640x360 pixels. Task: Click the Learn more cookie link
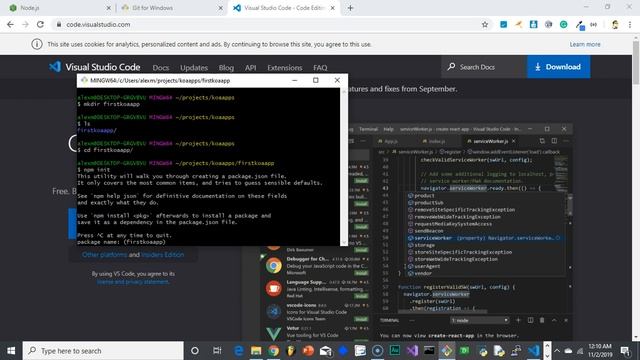click(585, 44)
